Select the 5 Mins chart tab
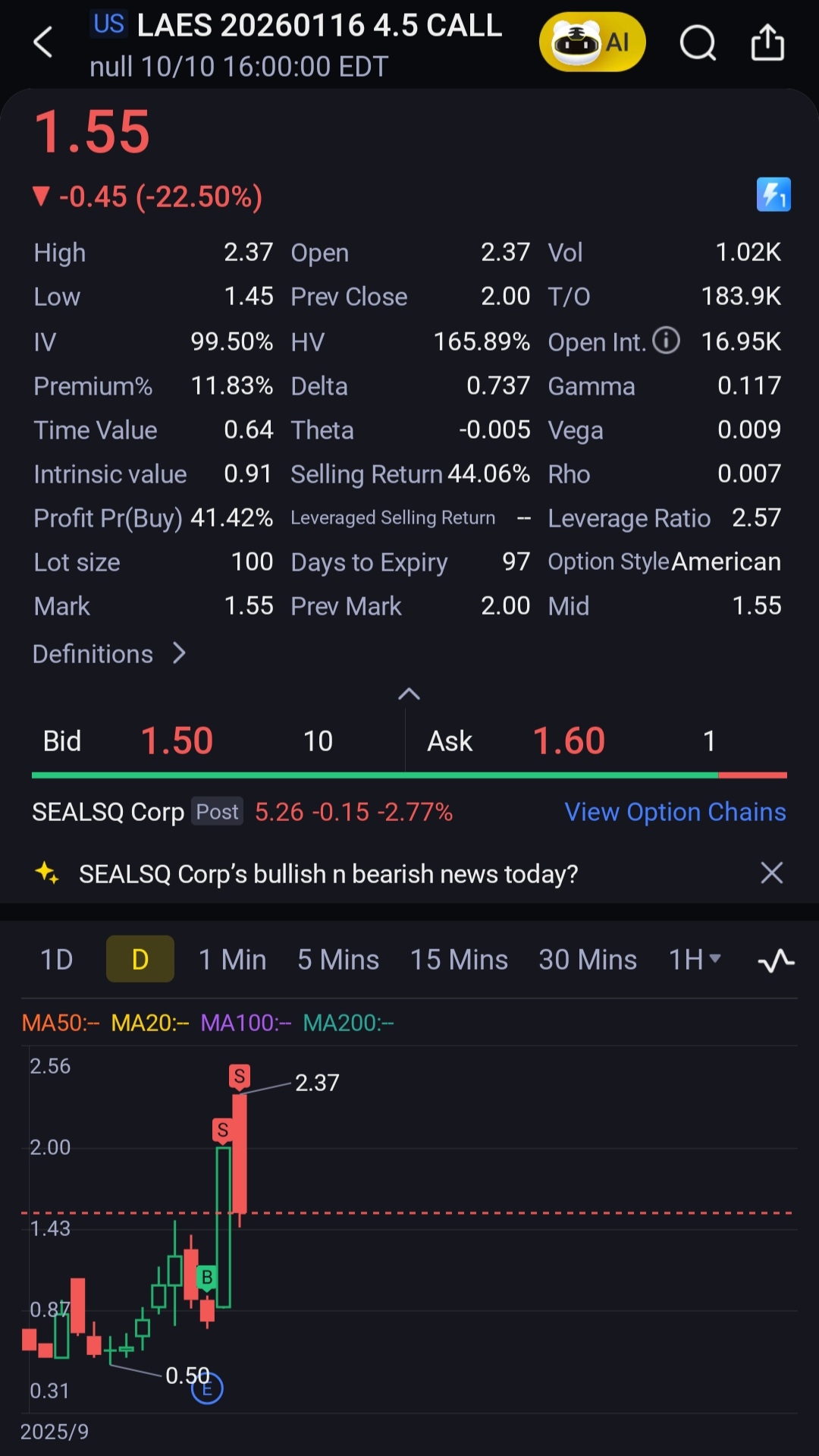819x1456 pixels. (337, 960)
